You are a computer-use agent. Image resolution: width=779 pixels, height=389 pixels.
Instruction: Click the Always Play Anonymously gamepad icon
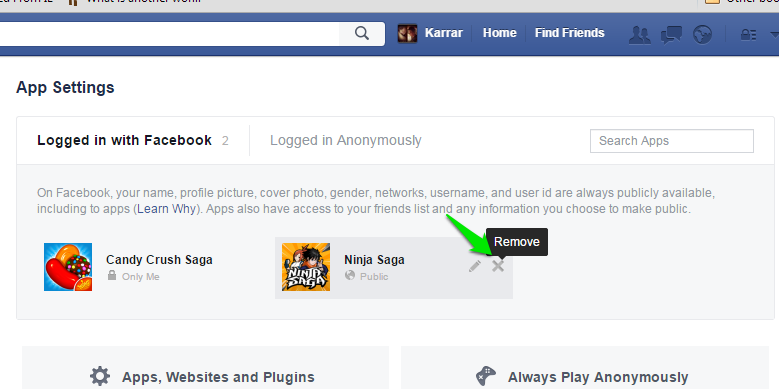pyautogui.click(x=485, y=377)
